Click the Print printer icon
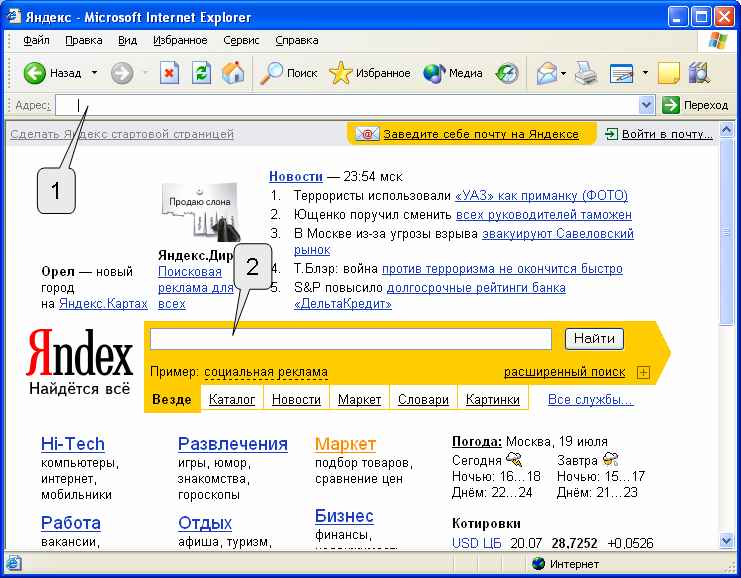The width and height of the screenshot is (741, 578). [x=586, y=73]
